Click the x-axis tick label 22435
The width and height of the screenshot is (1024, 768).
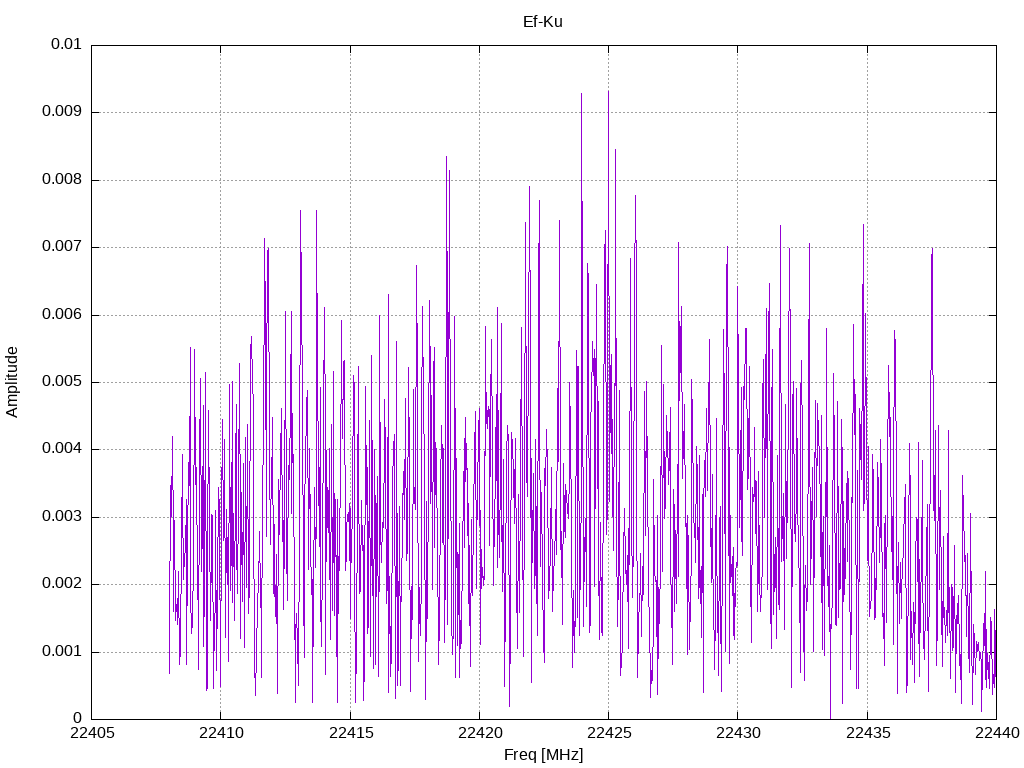coord(868,733)
